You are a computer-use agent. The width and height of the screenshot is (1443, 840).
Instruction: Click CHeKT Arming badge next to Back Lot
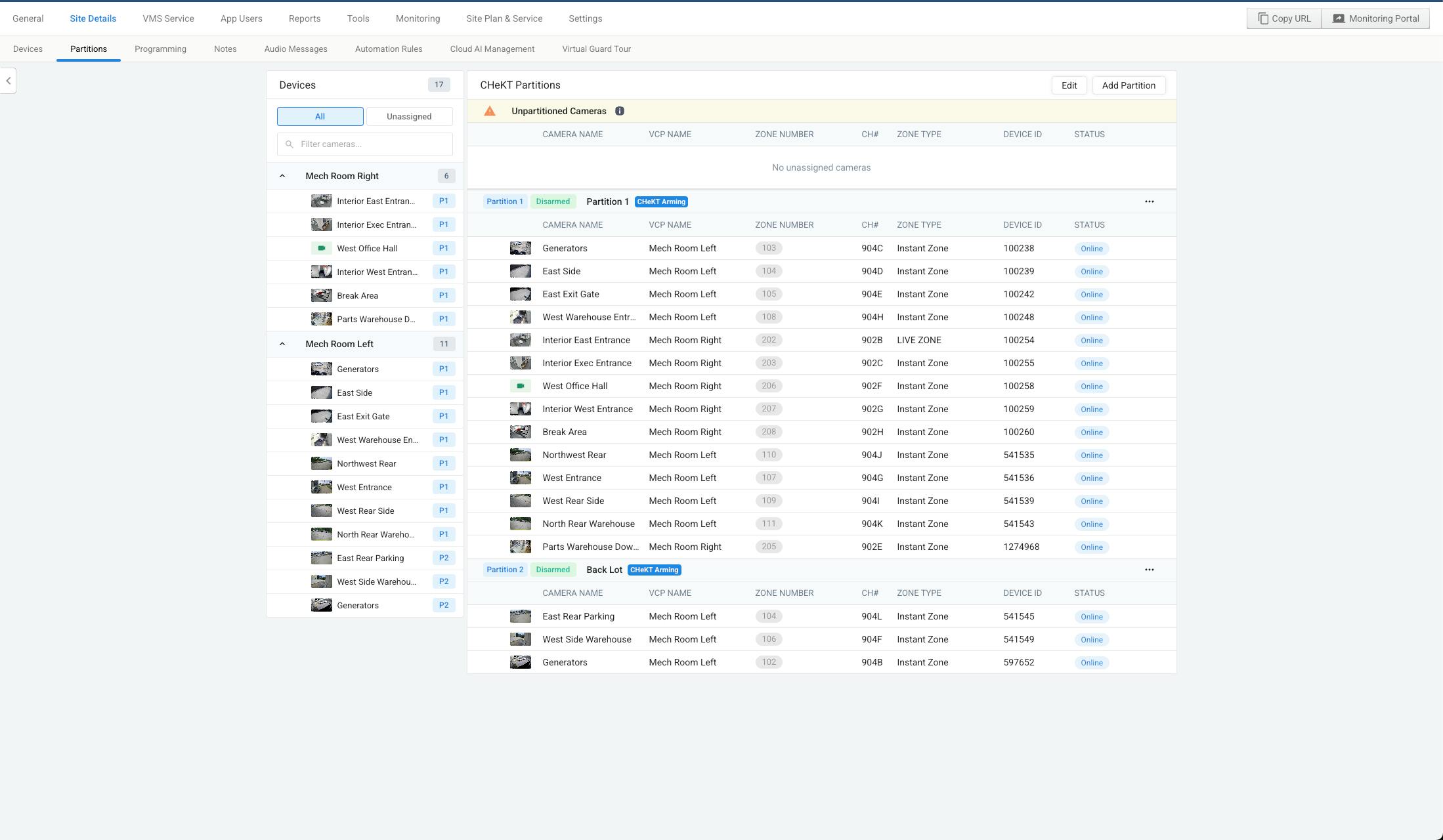[x=654, y=570]
